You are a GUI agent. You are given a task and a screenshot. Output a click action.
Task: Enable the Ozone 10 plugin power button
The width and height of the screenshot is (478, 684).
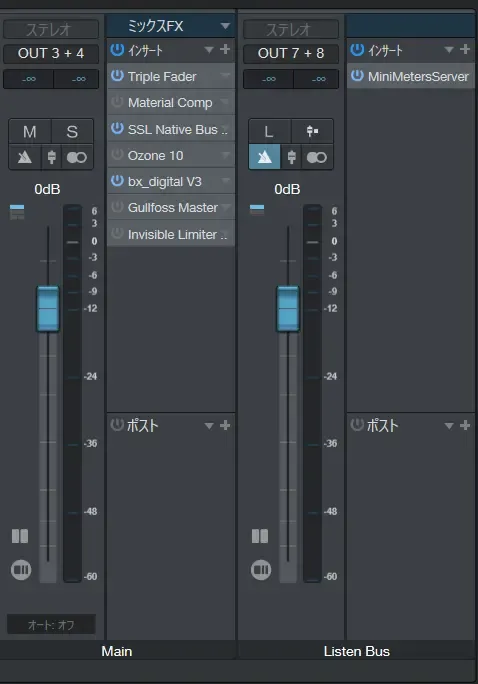point(117,155)
